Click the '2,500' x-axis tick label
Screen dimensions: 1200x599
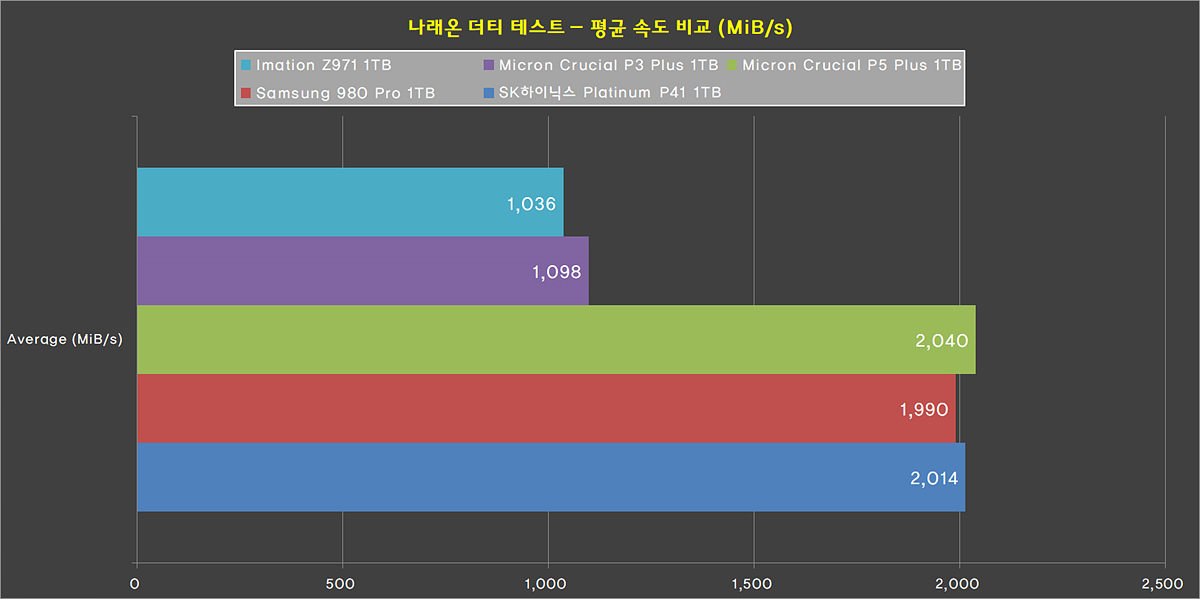1165,582
